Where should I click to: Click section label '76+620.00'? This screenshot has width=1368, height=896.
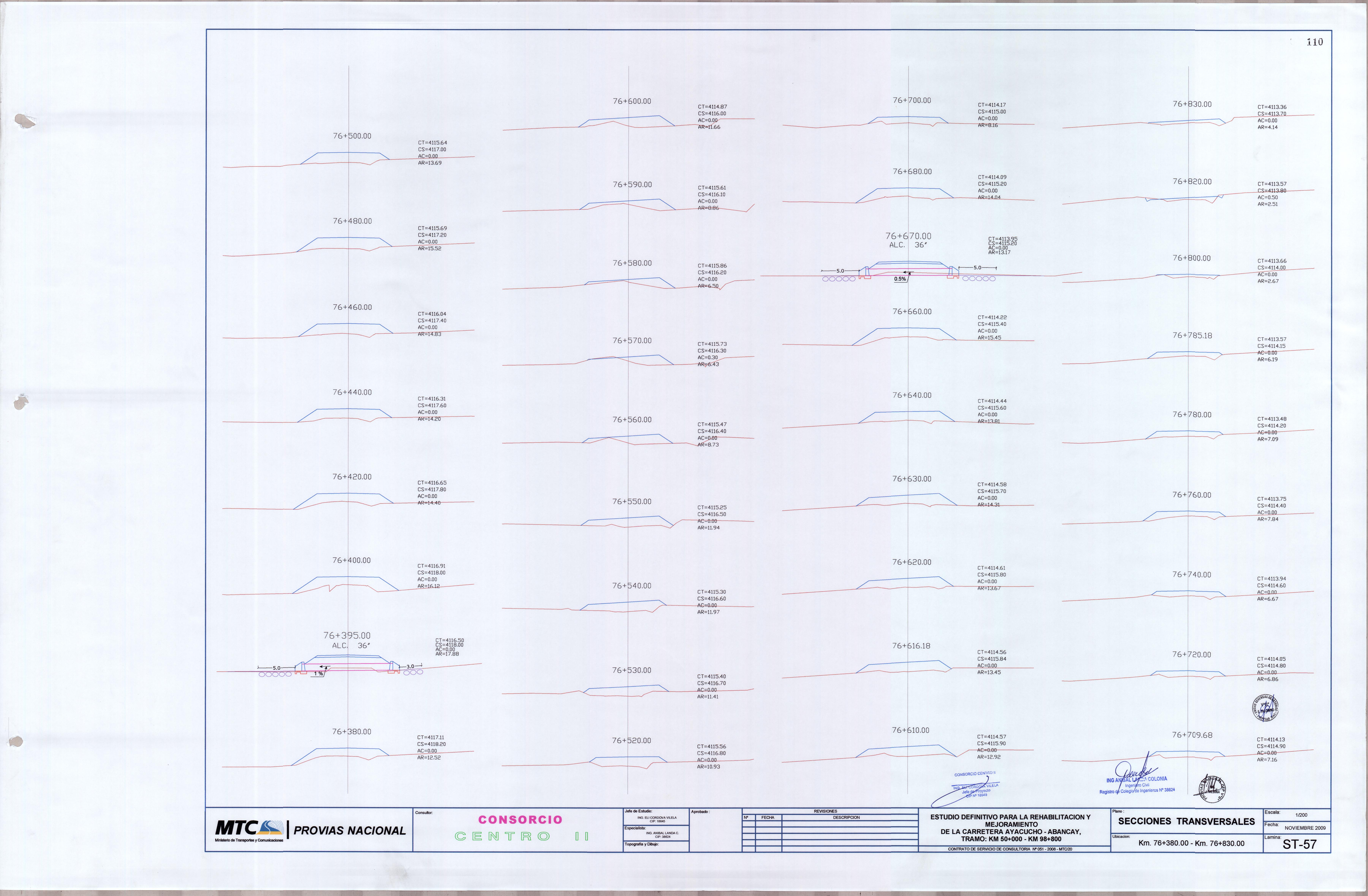click(x=912, y=562)
